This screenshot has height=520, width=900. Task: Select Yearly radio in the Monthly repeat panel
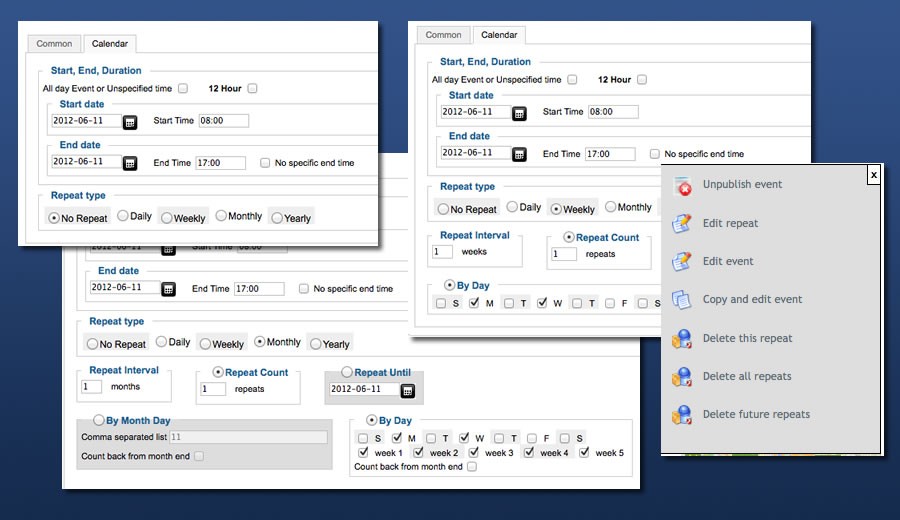click(316, 344)
